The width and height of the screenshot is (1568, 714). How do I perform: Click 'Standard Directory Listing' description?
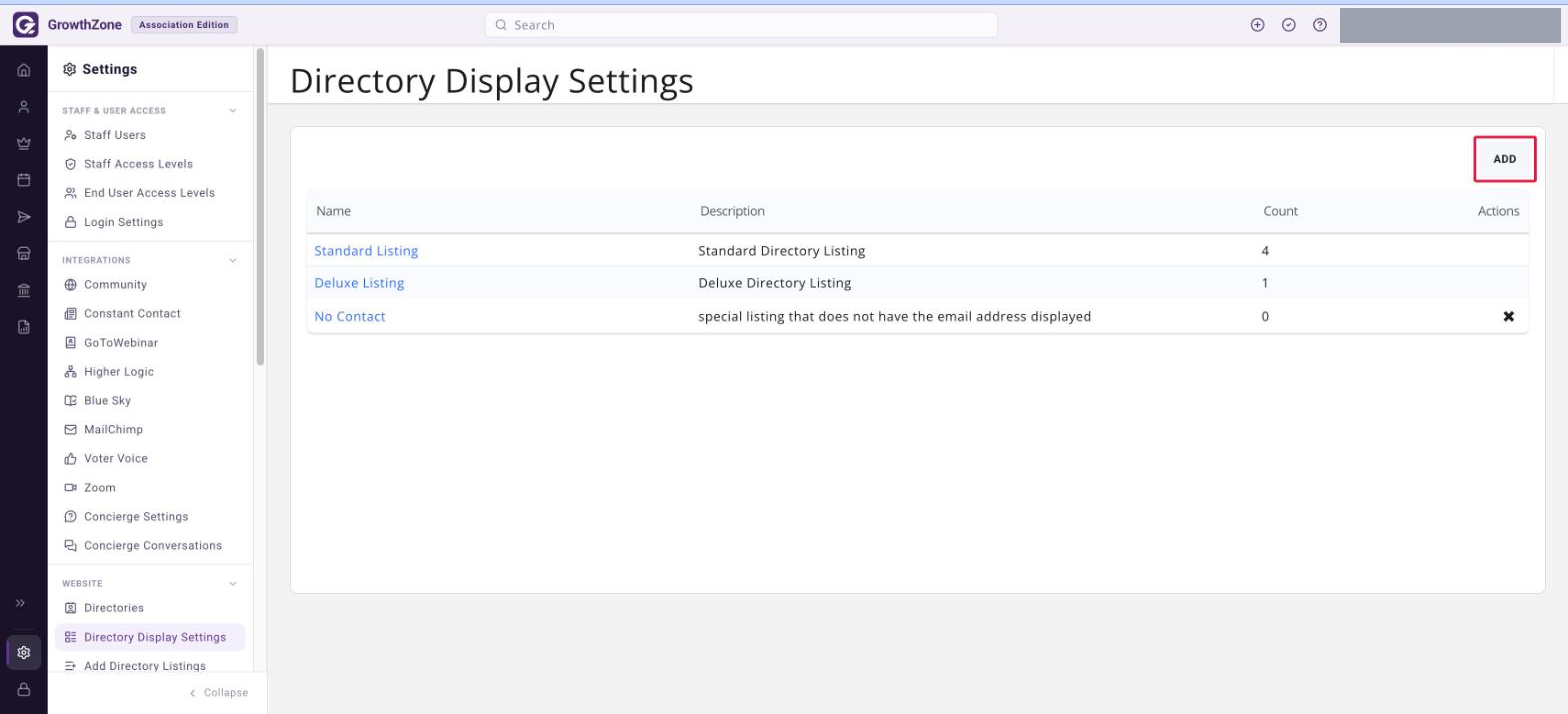[x=782, y=251]
